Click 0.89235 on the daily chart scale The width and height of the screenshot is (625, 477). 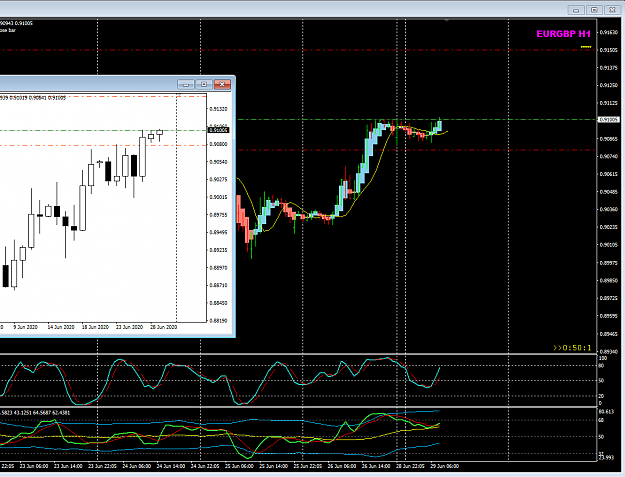pos(218,250)
